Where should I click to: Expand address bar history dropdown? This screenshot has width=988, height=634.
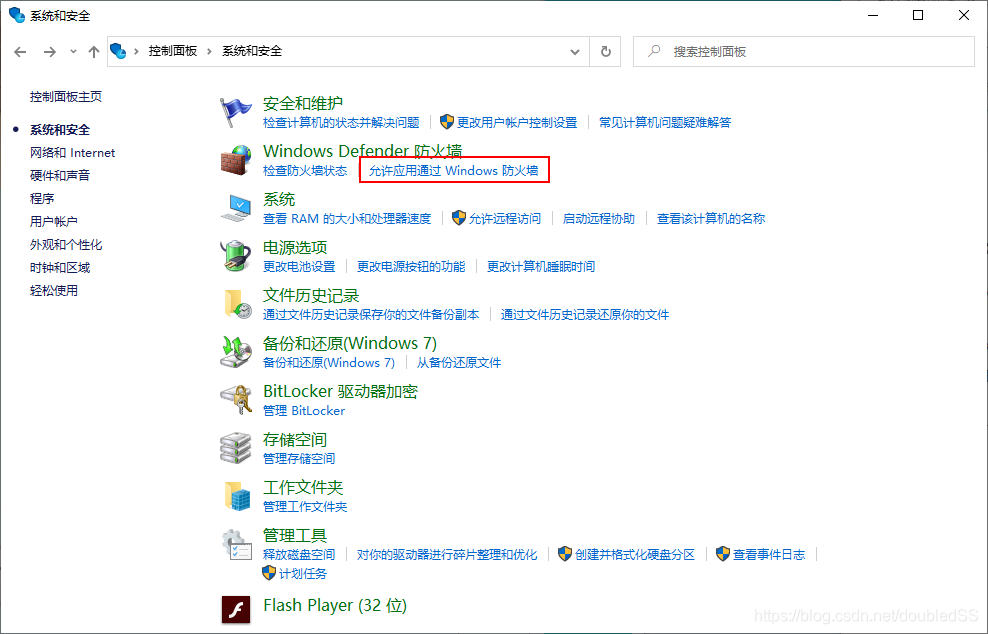tap(575, 52)
